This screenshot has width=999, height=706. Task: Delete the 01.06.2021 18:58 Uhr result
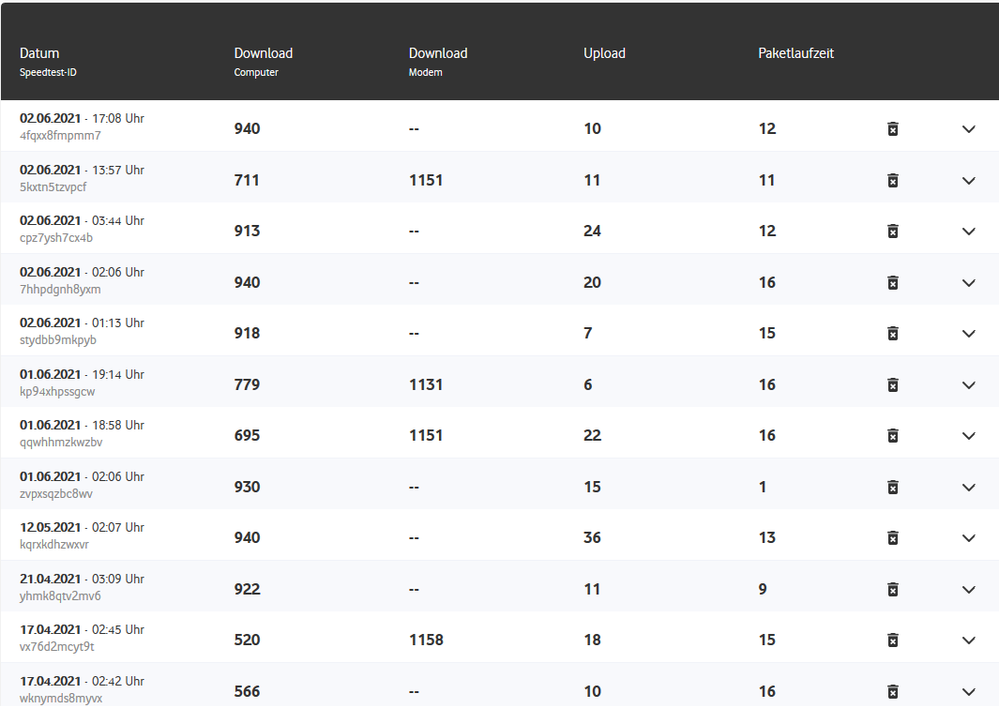click(892, 435)
